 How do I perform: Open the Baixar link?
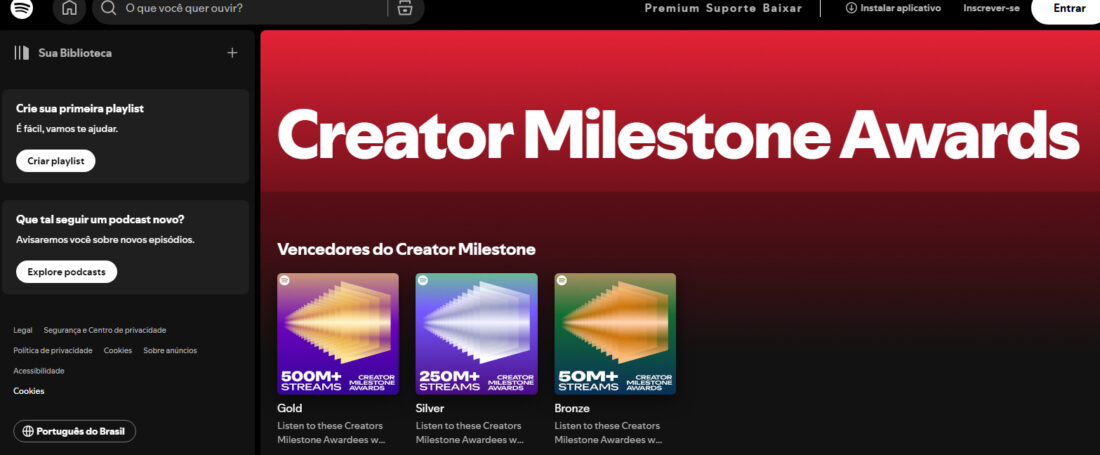[782, 8]
